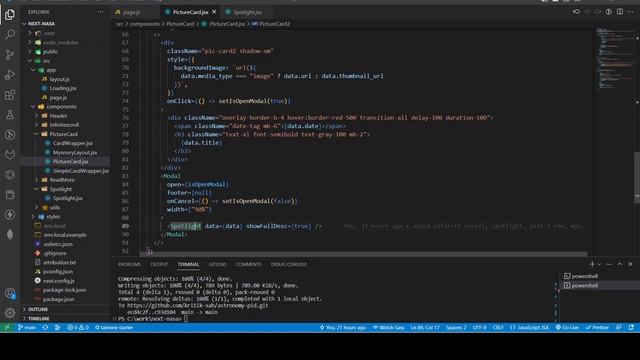Image resolution: width=640 pixels, height=360 pixels.
Task: Click the main branch in status bar
Action: [x=27, y=327]
